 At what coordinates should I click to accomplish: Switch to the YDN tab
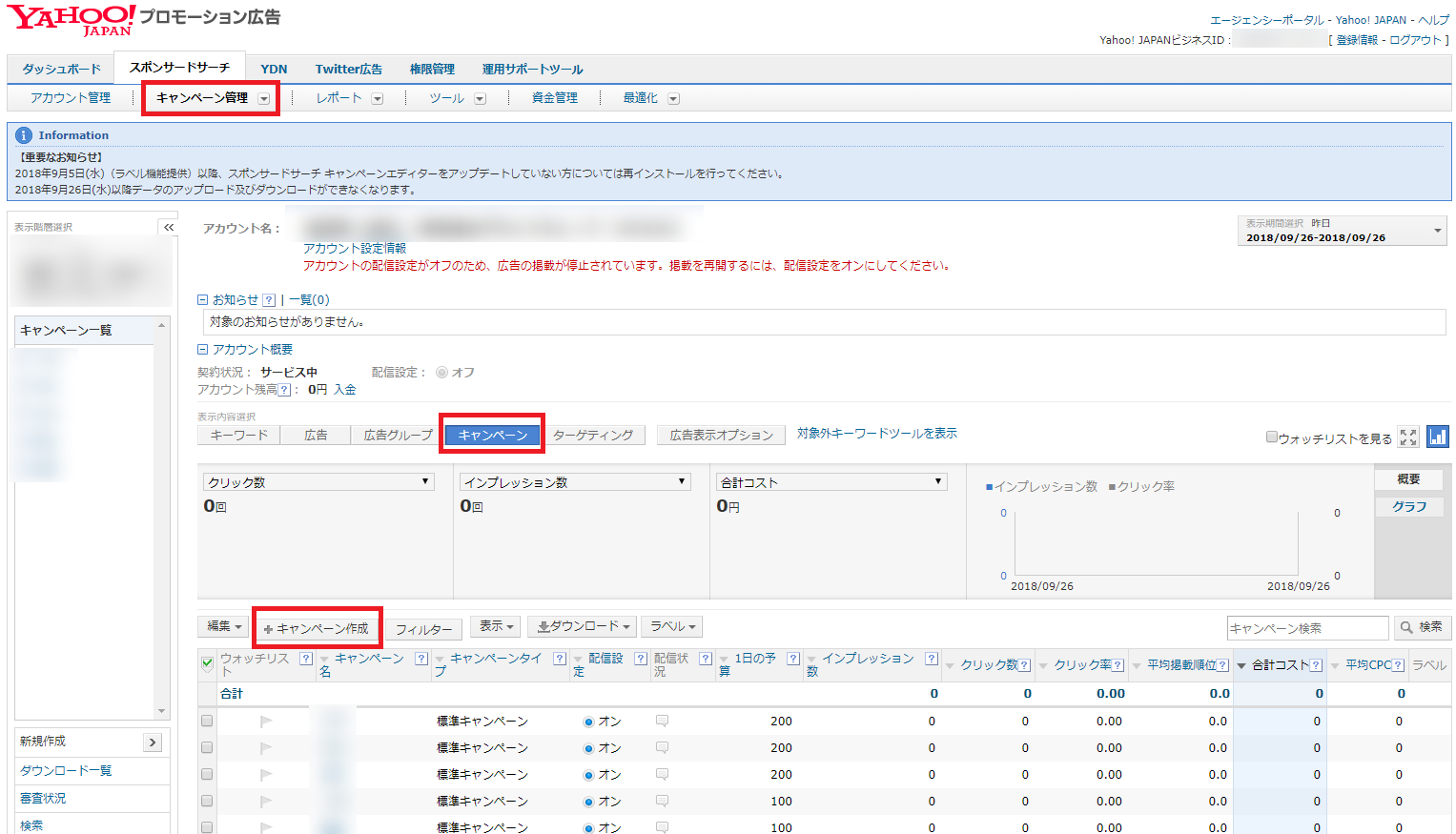274,69
